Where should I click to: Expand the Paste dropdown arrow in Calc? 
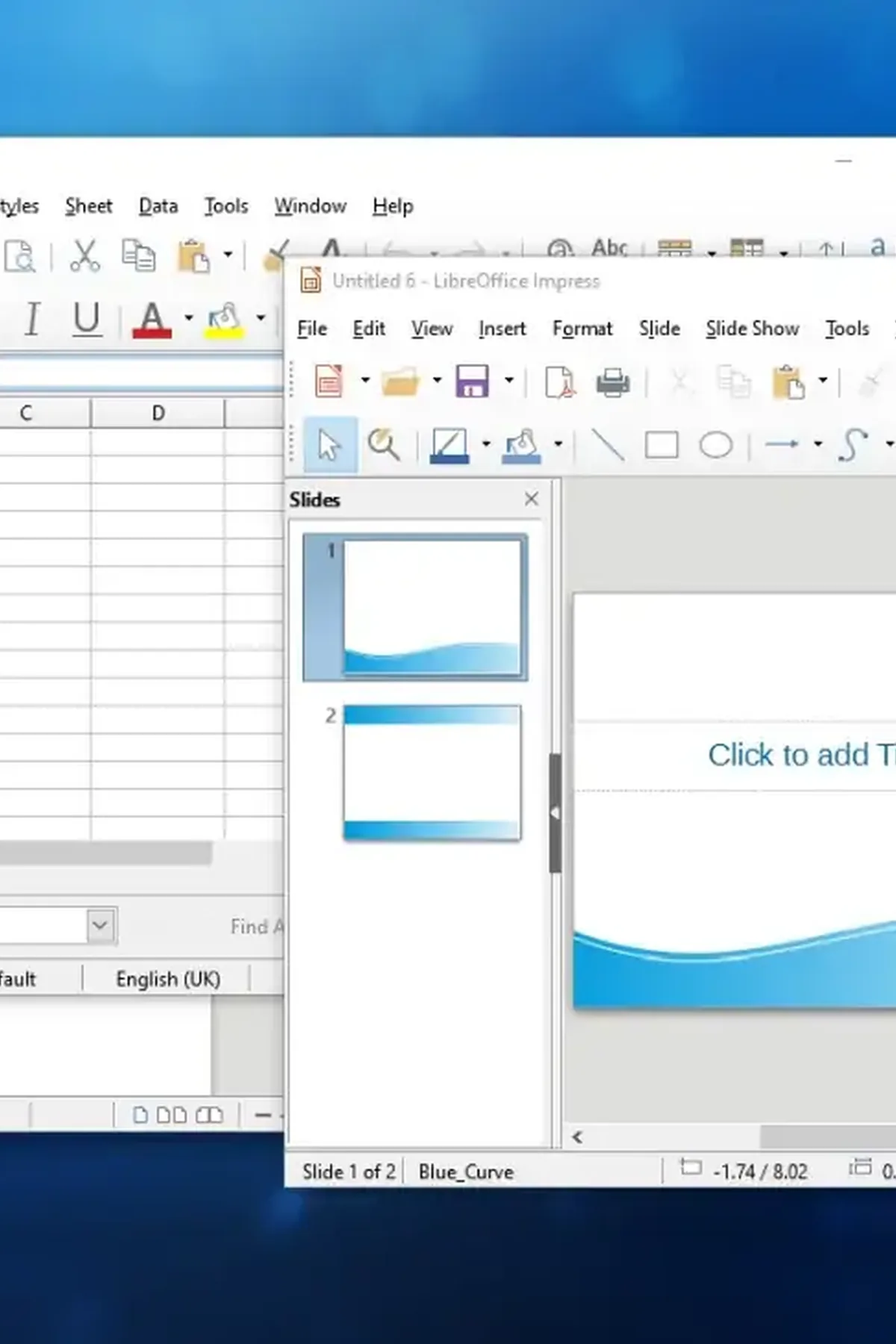[228, 255]
